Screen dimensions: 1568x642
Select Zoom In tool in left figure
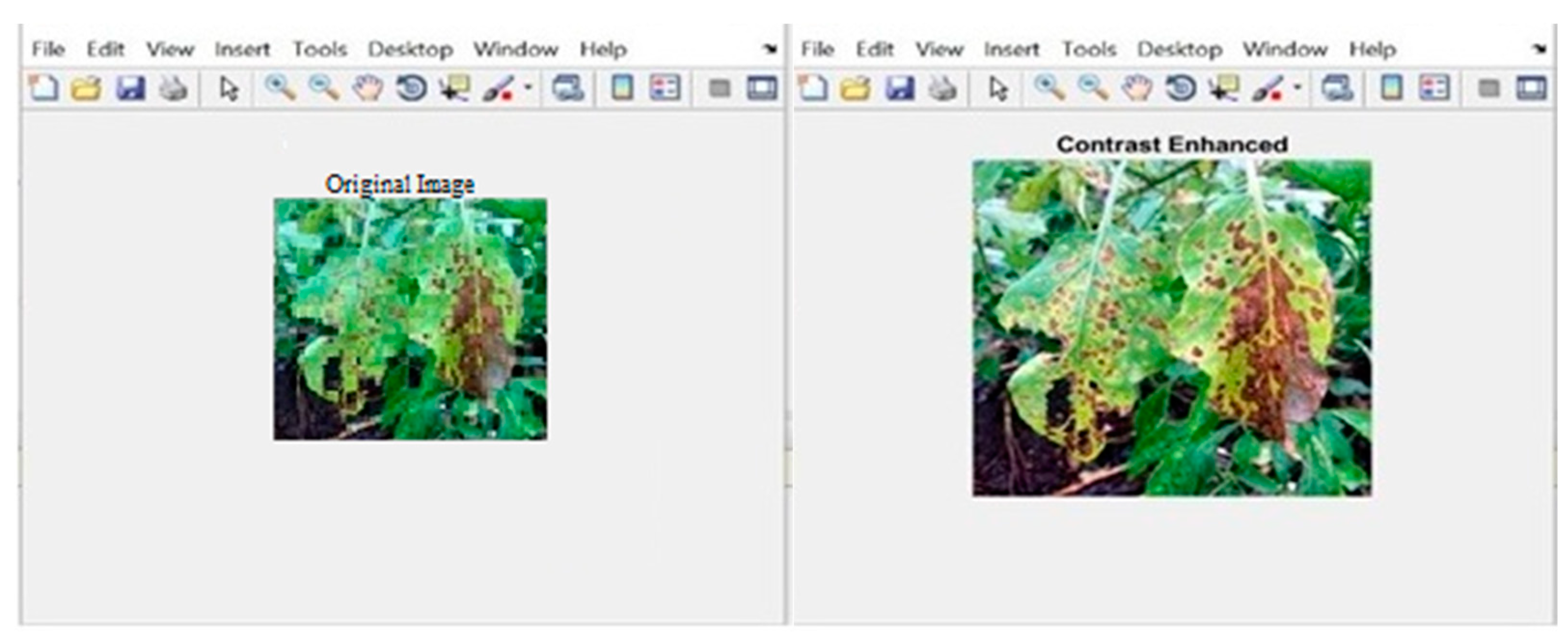[x=280, y=89]
